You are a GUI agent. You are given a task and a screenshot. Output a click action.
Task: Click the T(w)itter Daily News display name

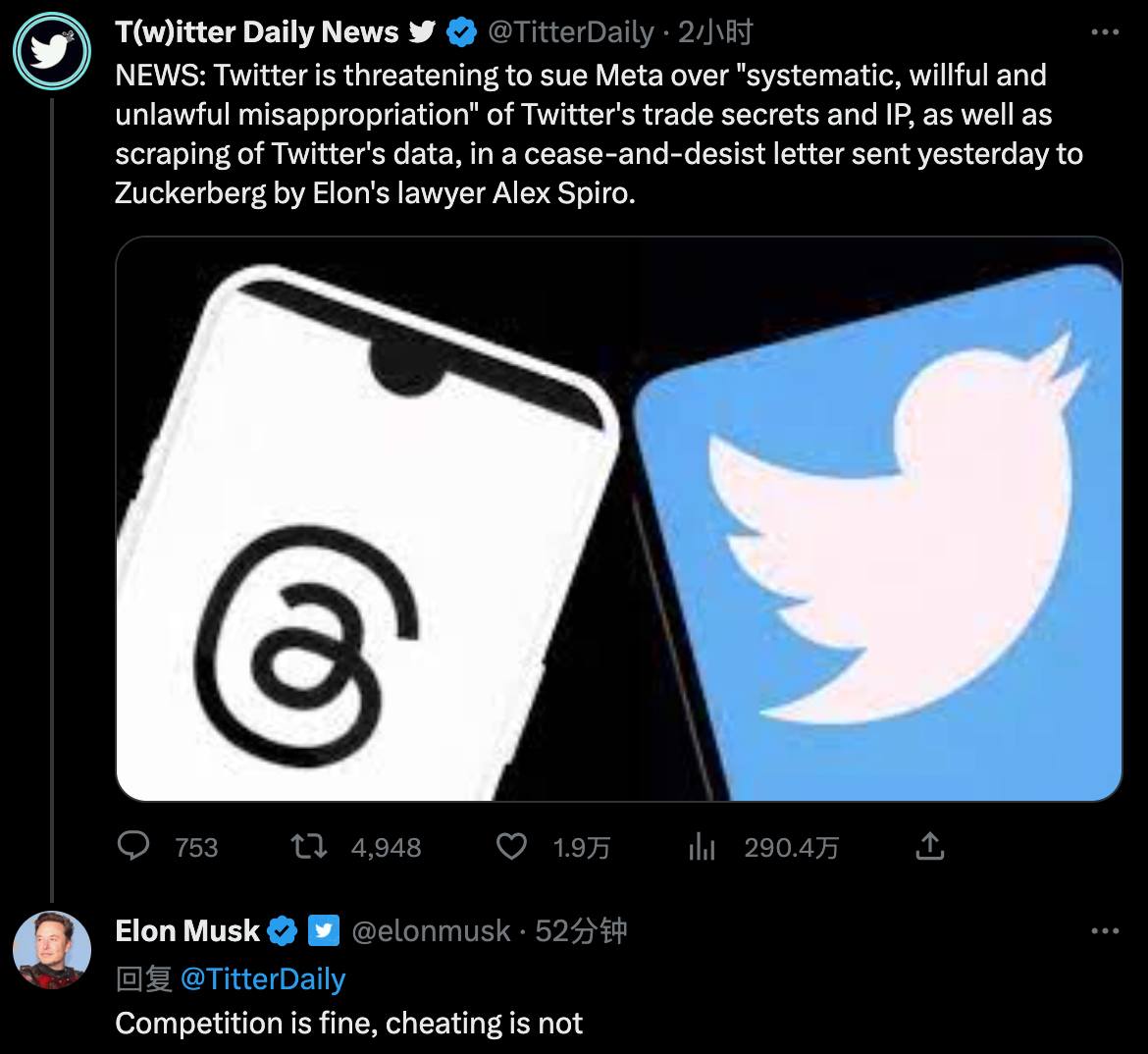tap(257, 32)
